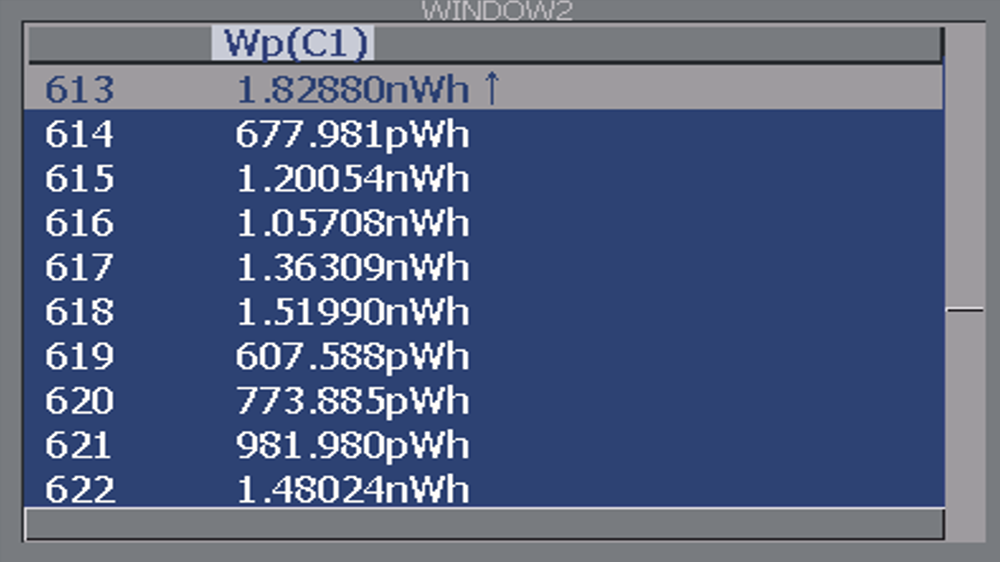Click the 1.82880nWh value

(x=352, y=90)
